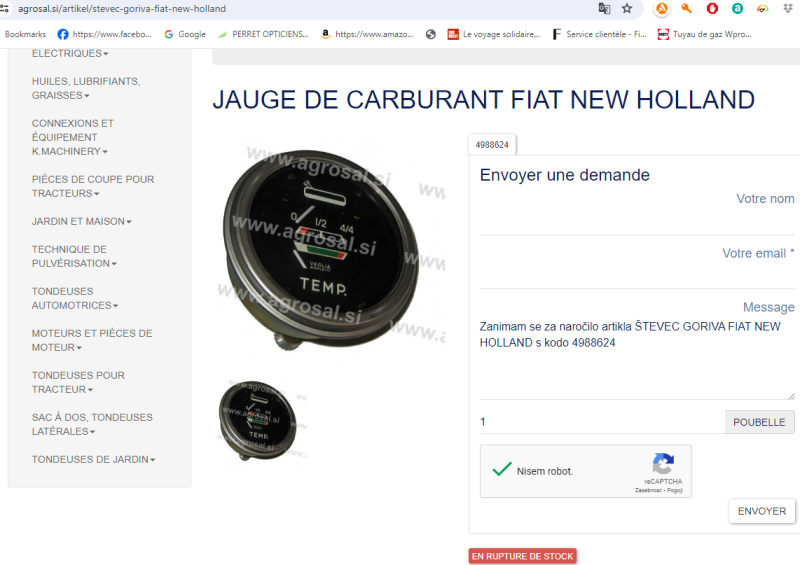800x565 pixels.
Task: Expand Tondeuses de jardin category
Action: point(93,459)
